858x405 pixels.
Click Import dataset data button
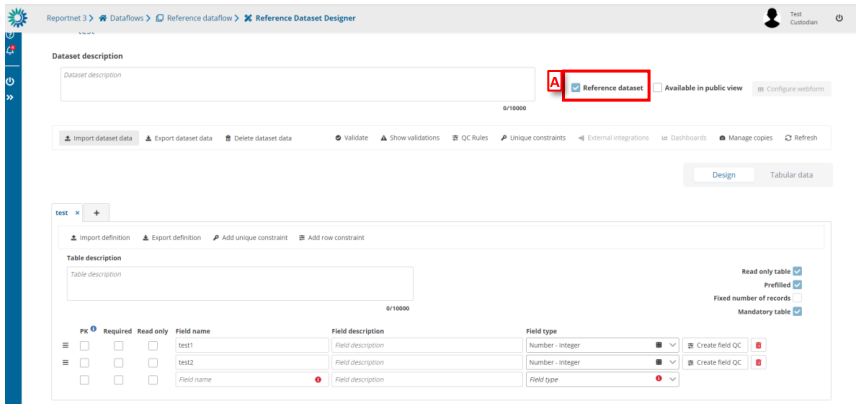pos(97,138)
